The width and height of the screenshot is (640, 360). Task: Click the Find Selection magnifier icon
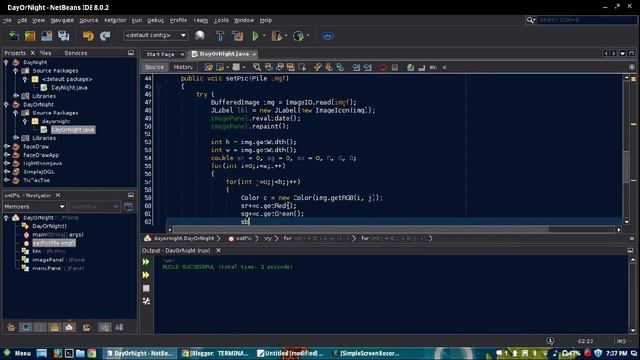257,67
